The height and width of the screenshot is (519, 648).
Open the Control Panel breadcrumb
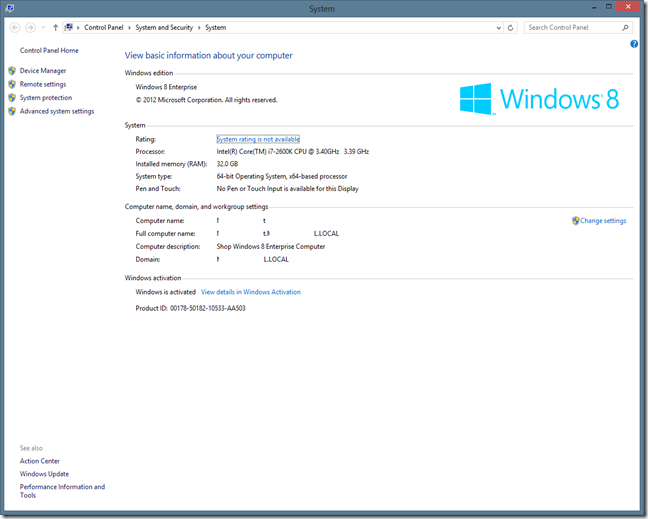[104, 27]
